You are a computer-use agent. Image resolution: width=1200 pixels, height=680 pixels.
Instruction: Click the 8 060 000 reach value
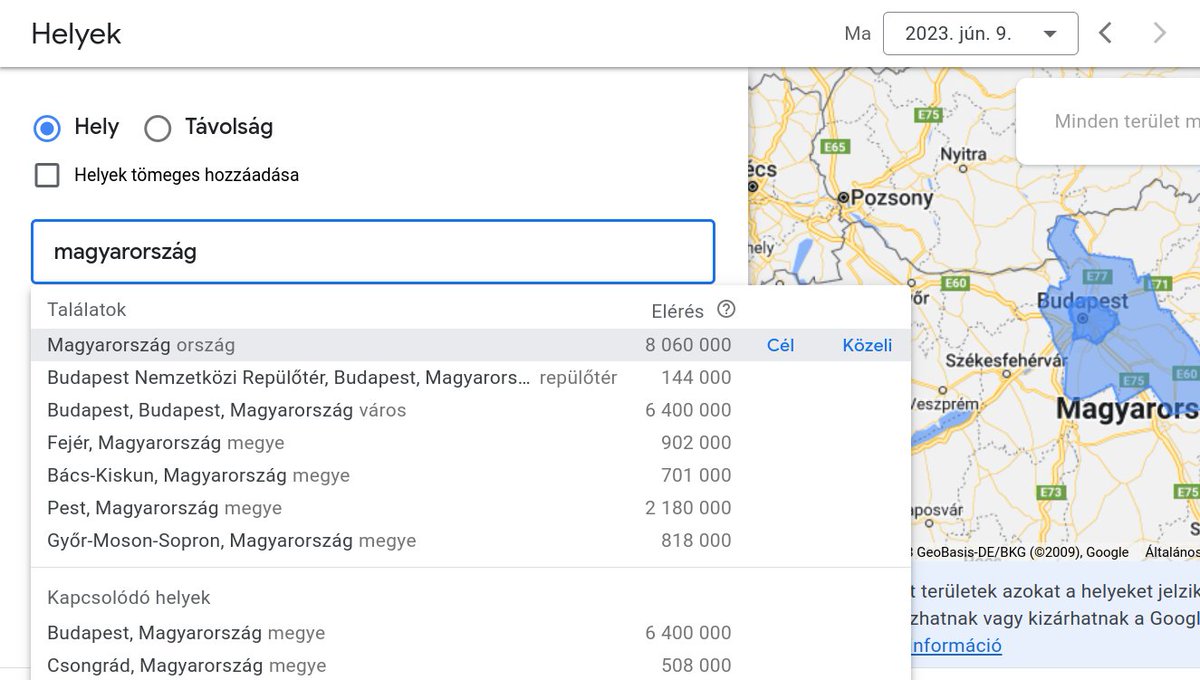[x=688, y=345]
